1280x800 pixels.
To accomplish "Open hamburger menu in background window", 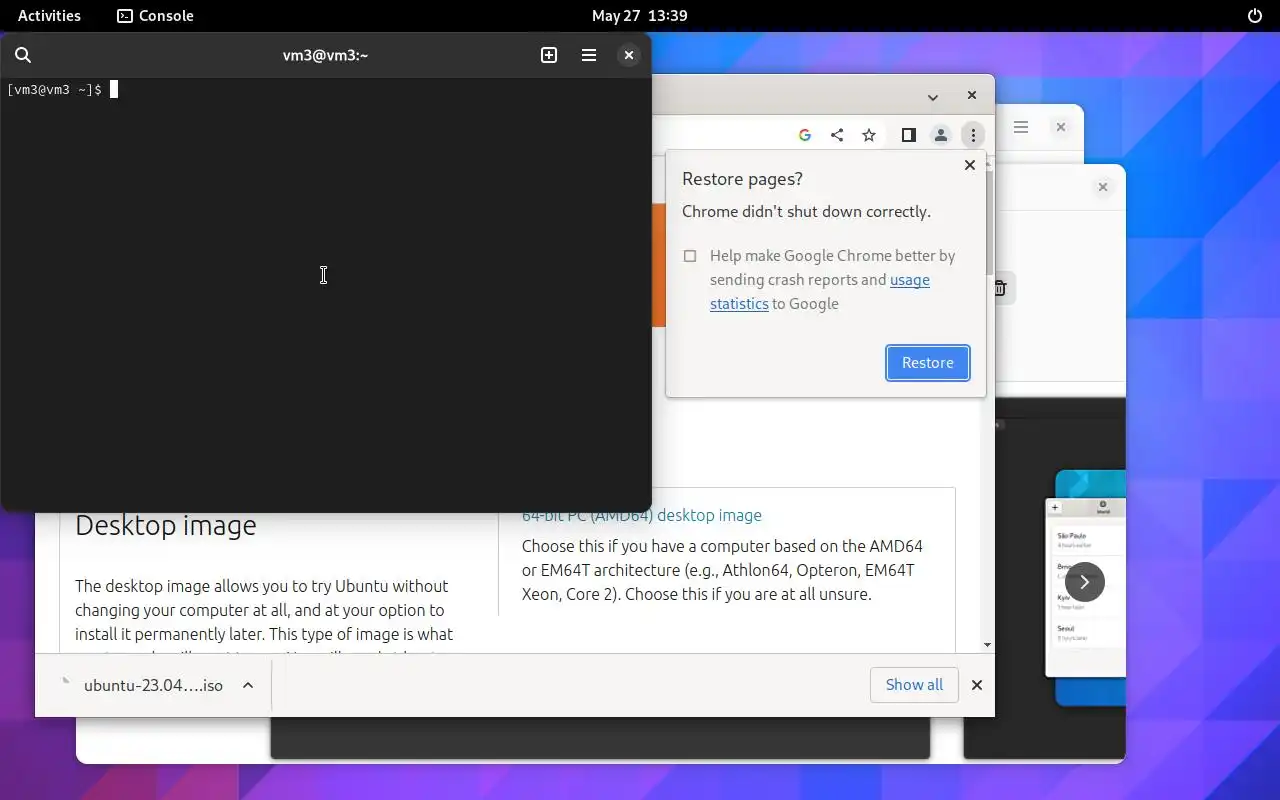I will tap(1021, 127).
